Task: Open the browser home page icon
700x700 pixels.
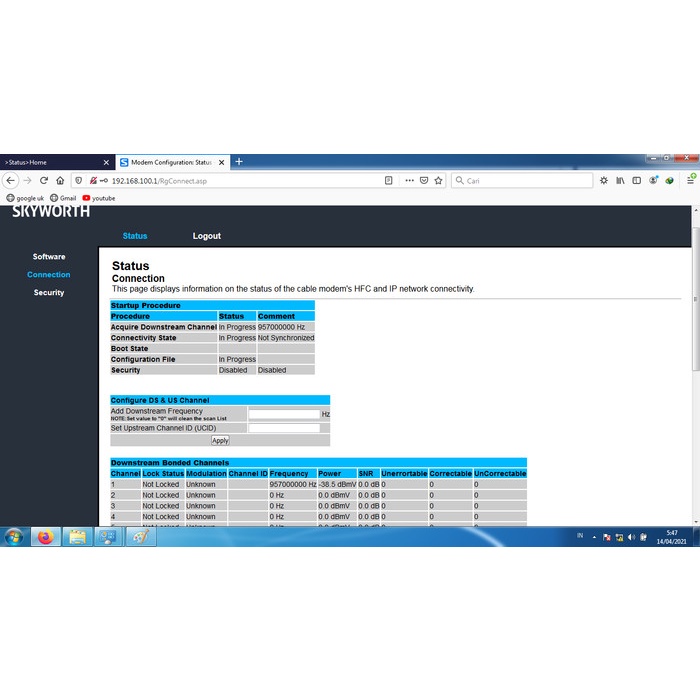Action: (60, 180)
